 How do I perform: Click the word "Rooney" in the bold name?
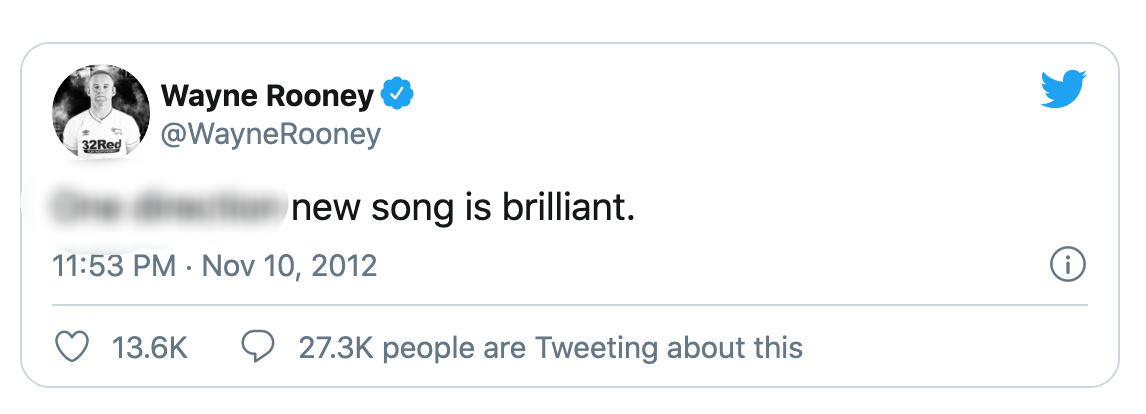tap(322, 96)
